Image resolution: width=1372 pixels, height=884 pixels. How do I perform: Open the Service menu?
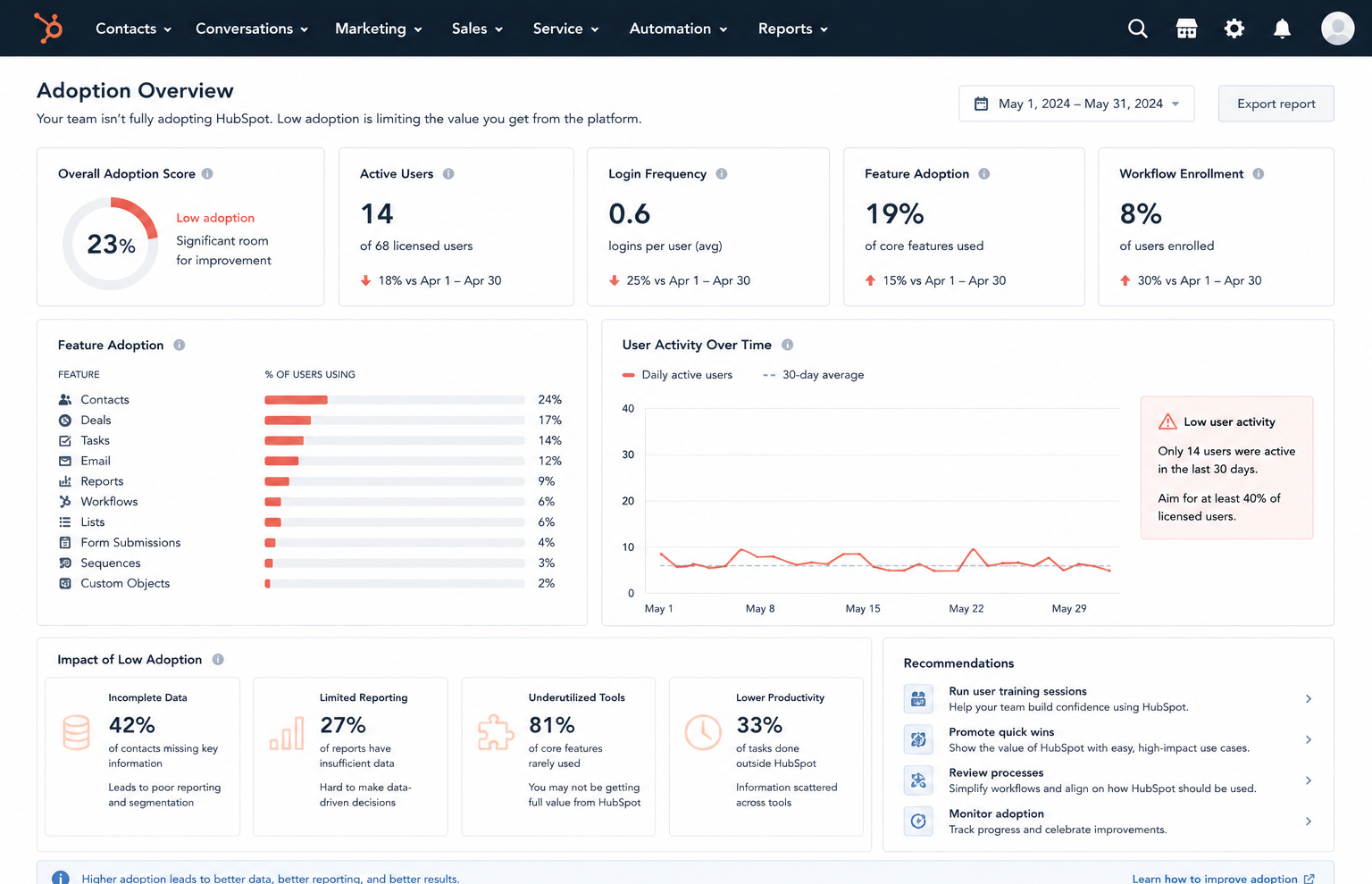[x=565, y=29]
